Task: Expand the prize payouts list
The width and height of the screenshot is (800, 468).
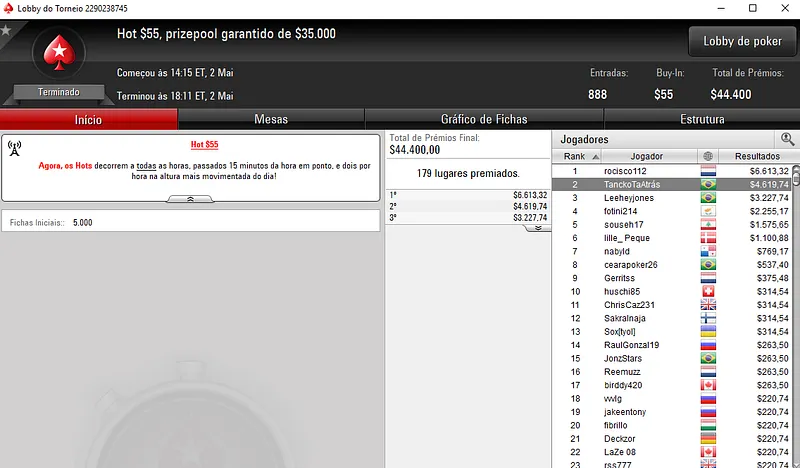Action: click(538, 228)
